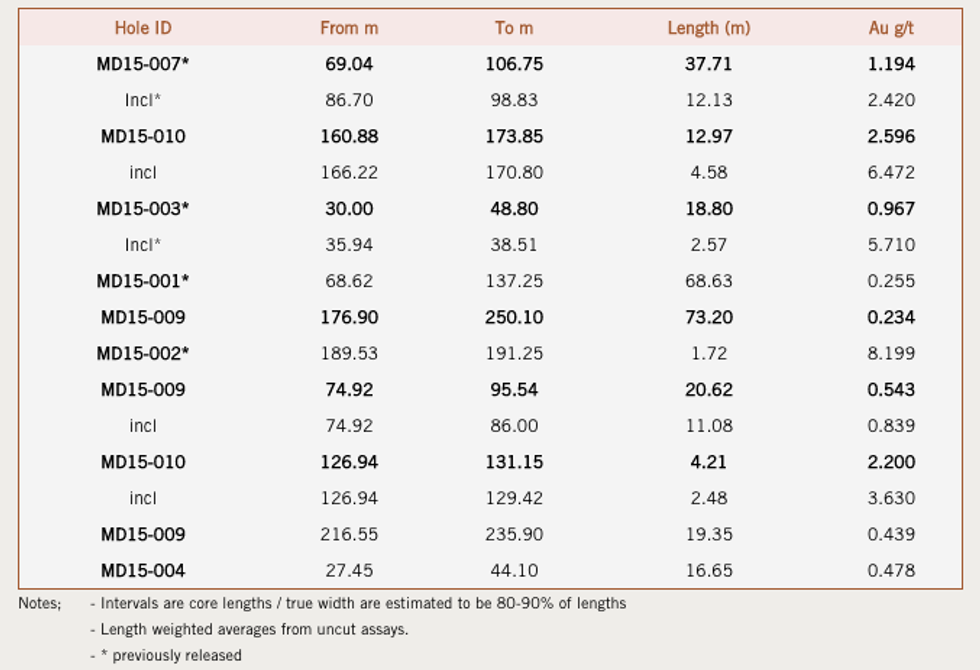Select the 68.63 length cell

point(708,281)
